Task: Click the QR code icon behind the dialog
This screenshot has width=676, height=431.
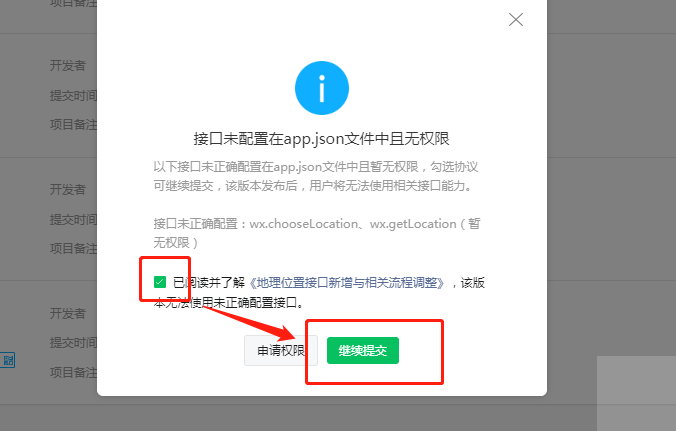Action: click(7, 360)
